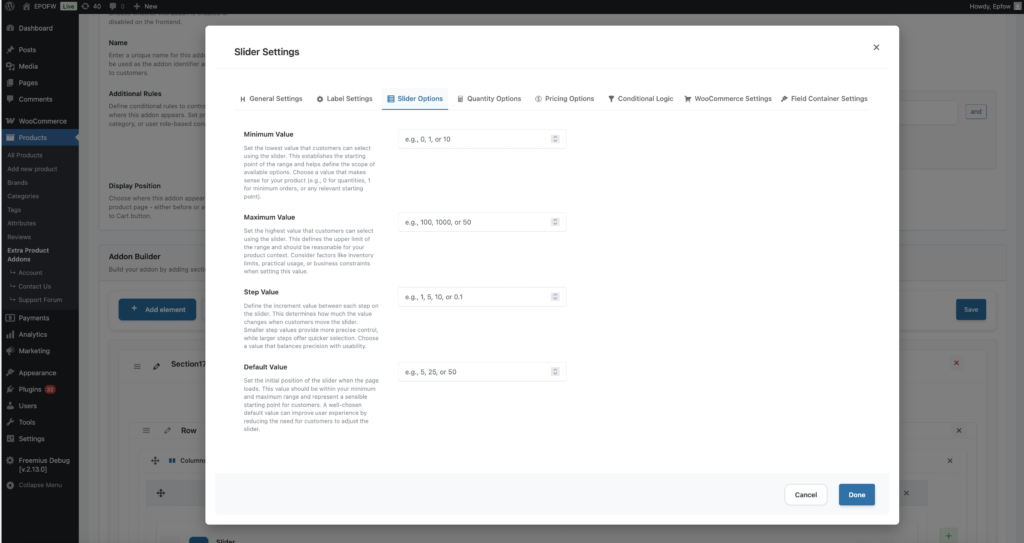This screenshot has width=1024, height=543.
Task: Open the Plugins menu item
Action: pyautogui.click(x=31, y=389)
